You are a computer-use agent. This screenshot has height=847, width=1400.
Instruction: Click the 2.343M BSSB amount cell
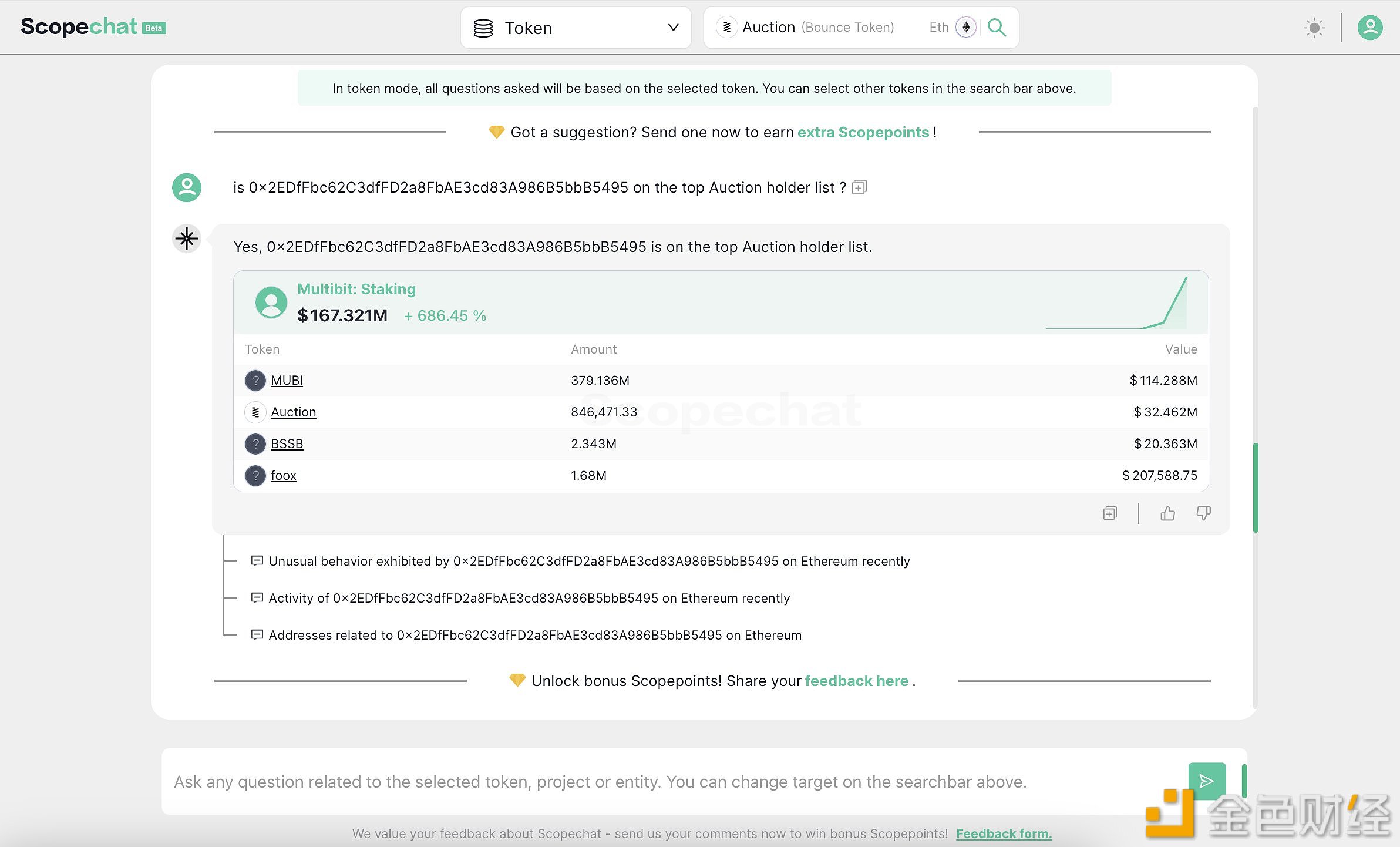pos(594,443)
